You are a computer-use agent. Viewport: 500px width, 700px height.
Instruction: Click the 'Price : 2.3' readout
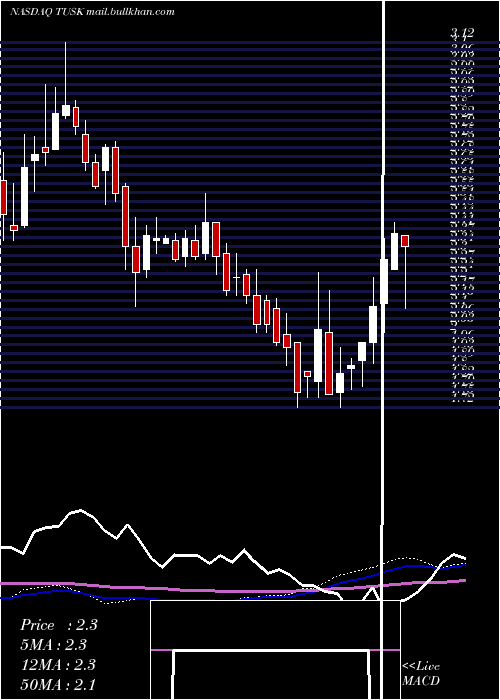[x=58, y=625]
